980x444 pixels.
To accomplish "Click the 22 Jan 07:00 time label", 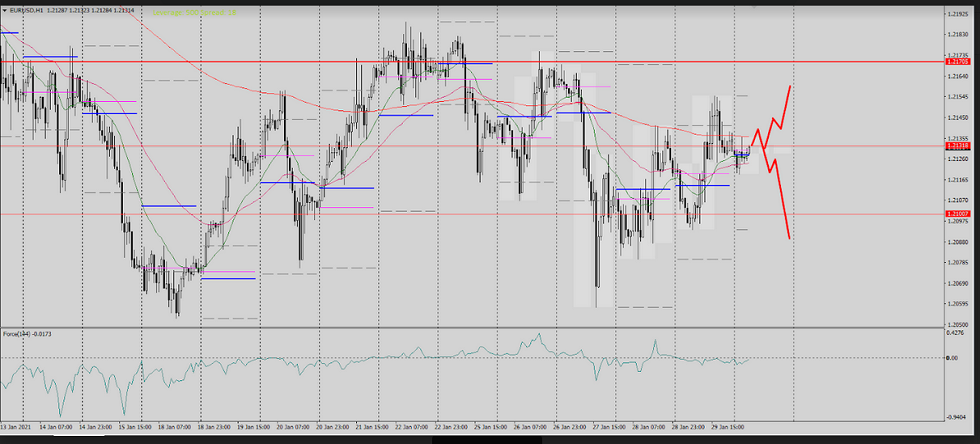I will coord(411,423).
